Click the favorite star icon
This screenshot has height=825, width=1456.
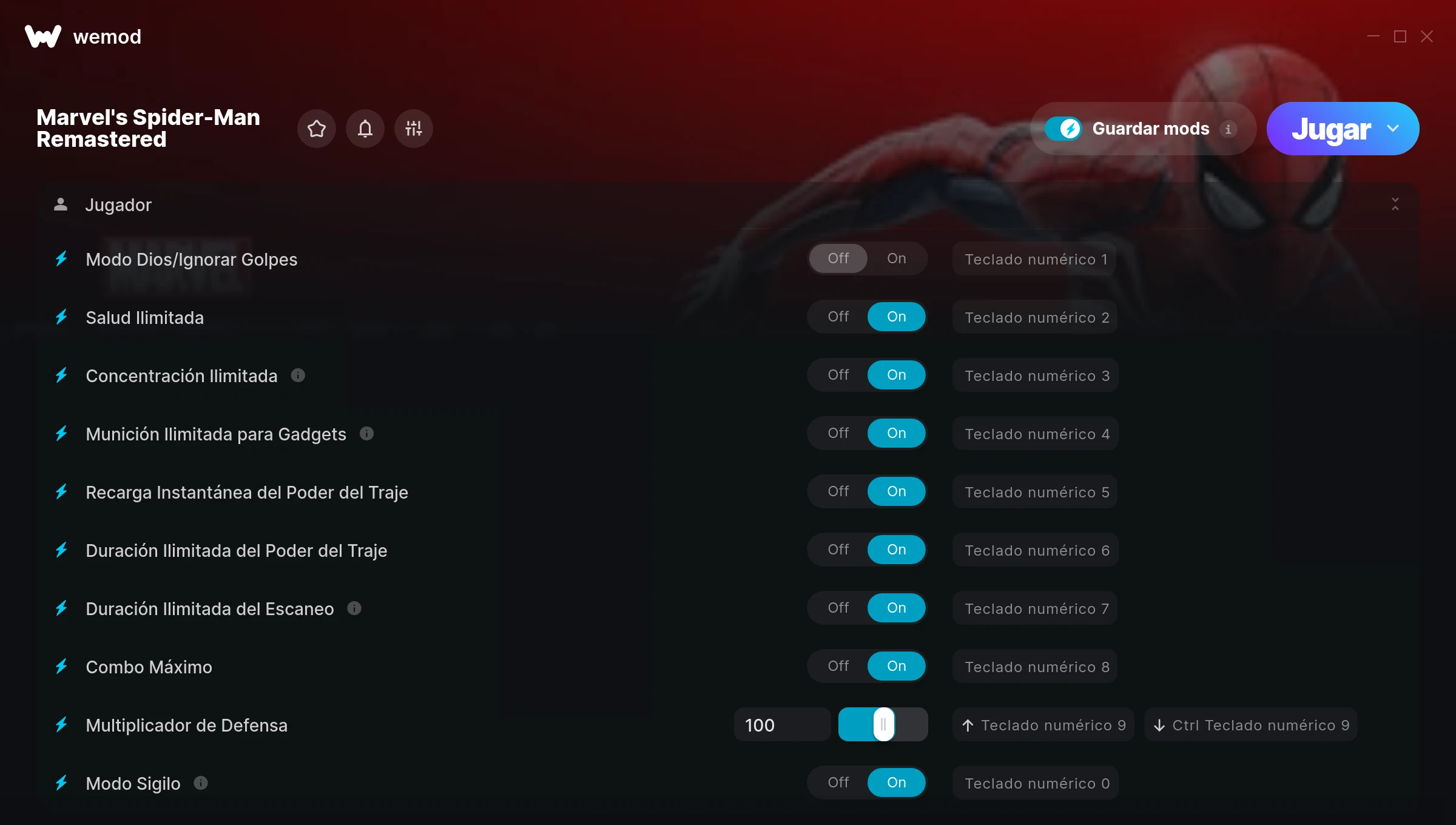point(317,129)
